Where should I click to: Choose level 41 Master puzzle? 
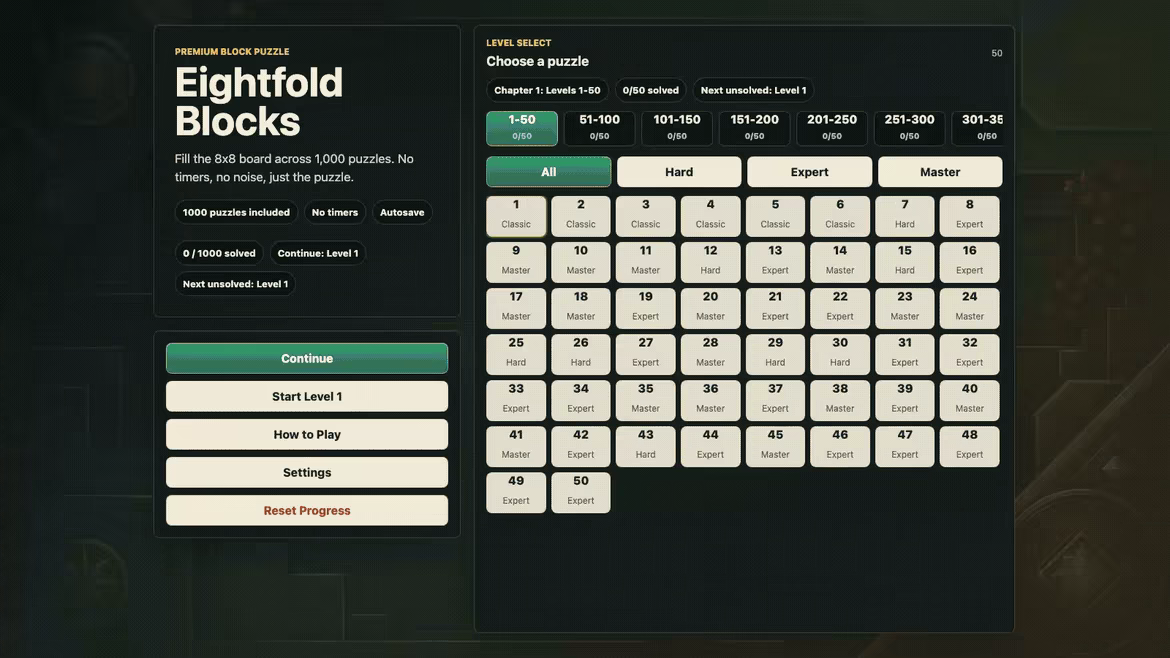pos(516,447)
